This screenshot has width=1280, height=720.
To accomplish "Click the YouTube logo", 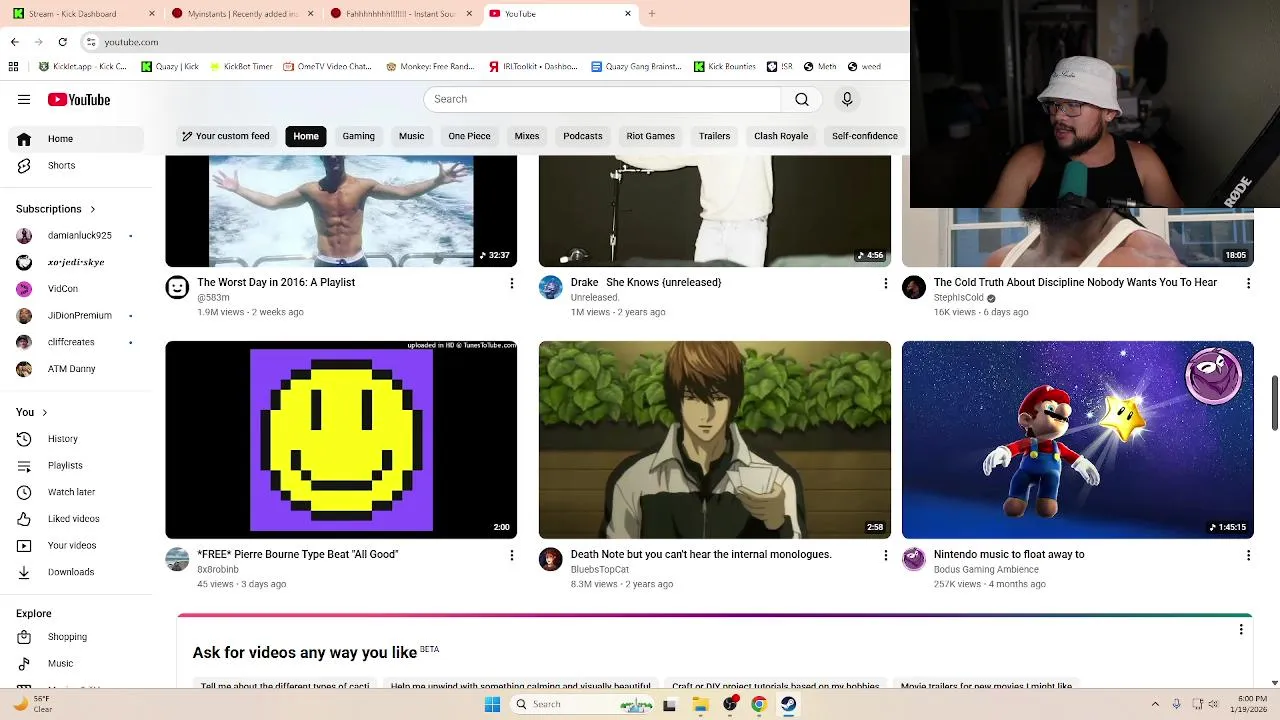I will point(79,99).
